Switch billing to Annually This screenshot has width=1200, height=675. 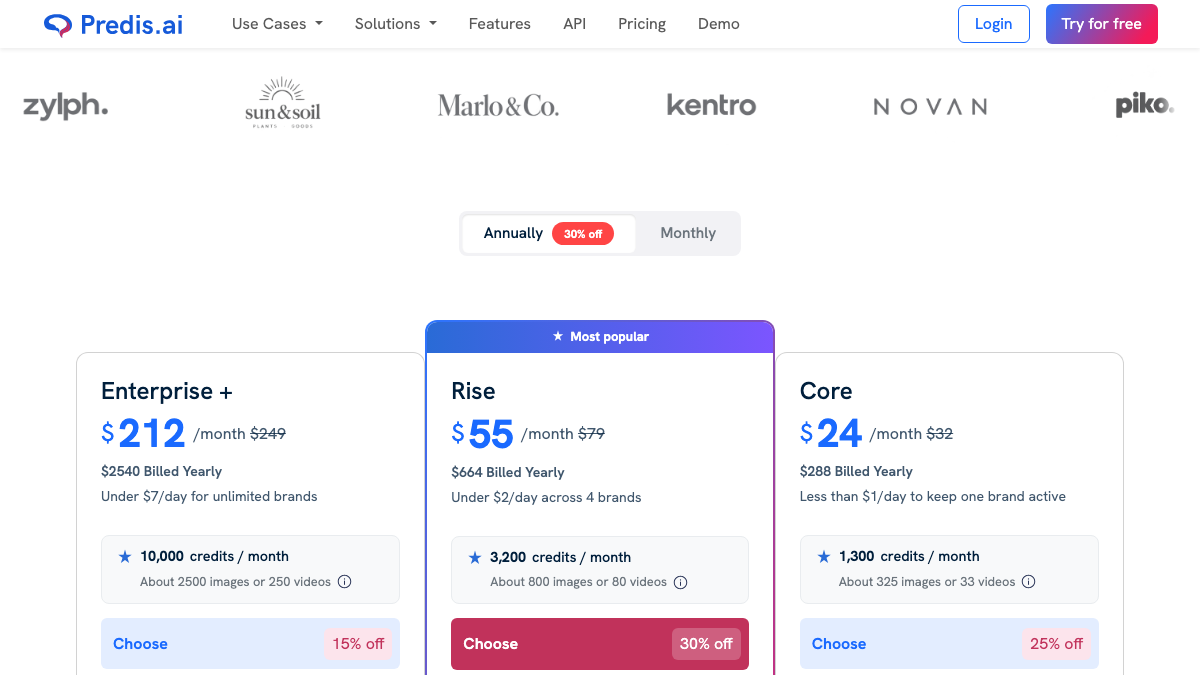(548, 233)
